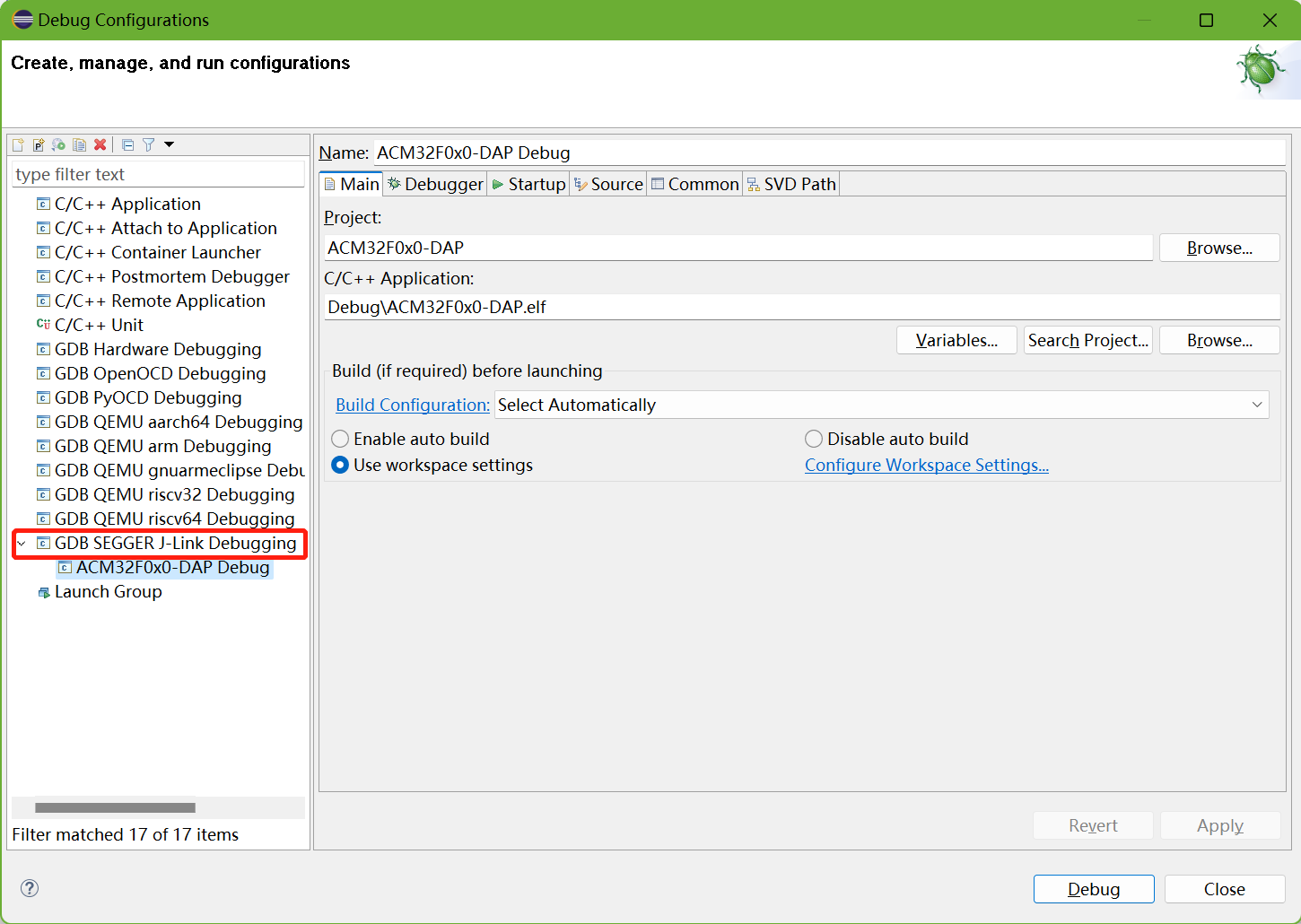
Task: Collapse the GDB SEGGER J-Link Debugging node
Action: (22, 543)
